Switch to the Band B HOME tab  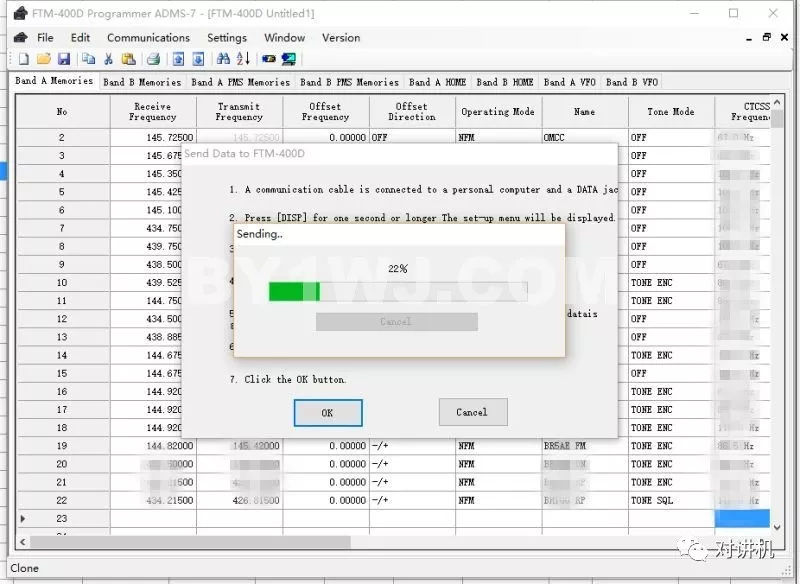[505, 82]
